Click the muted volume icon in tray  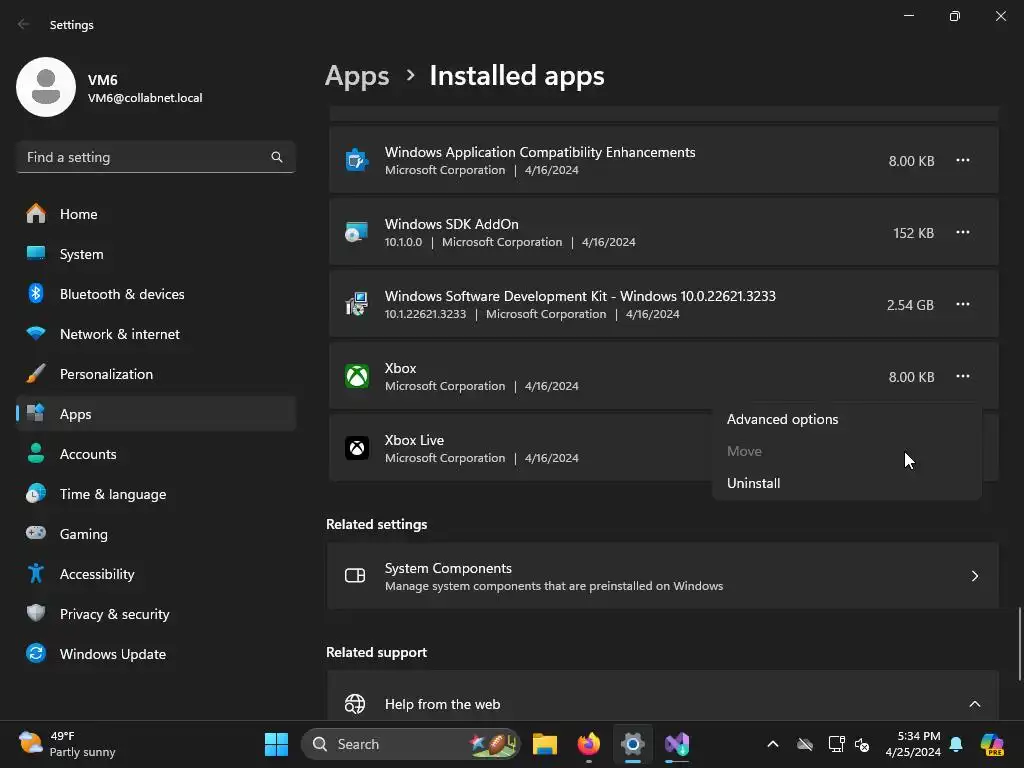[x=862, y=744]
